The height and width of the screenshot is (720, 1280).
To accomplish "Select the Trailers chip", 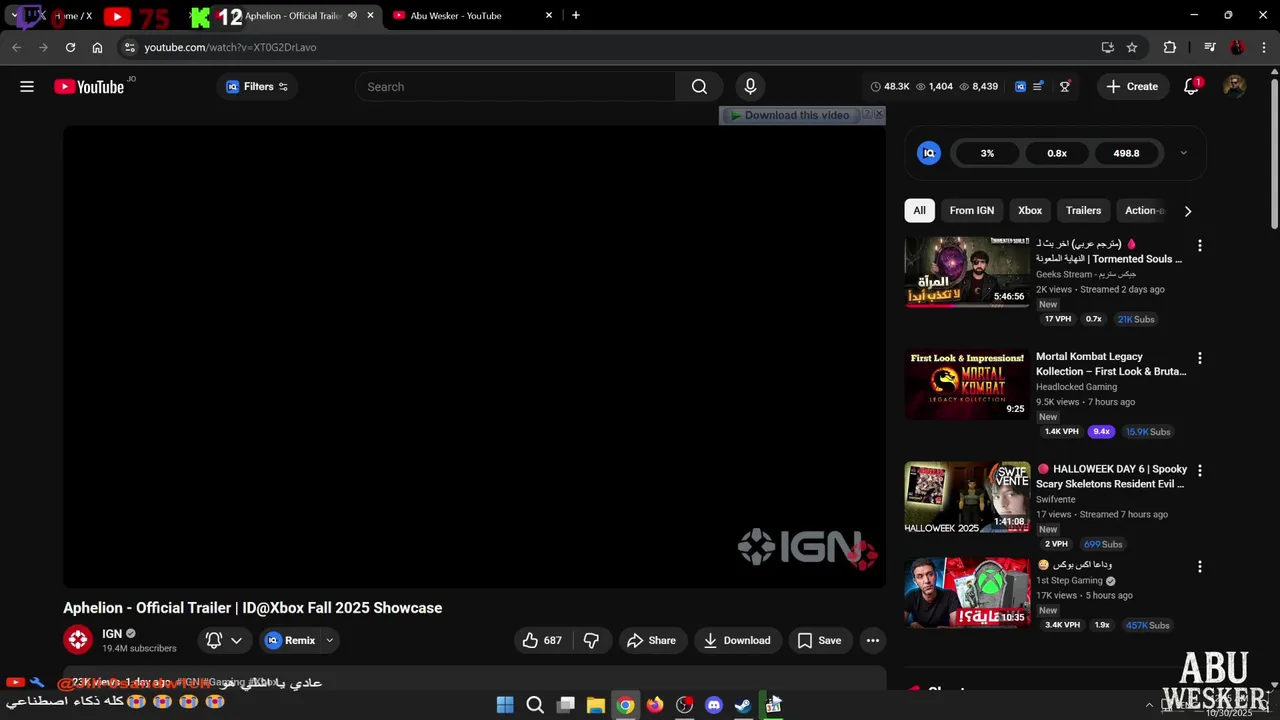I will click(1083, 211).
